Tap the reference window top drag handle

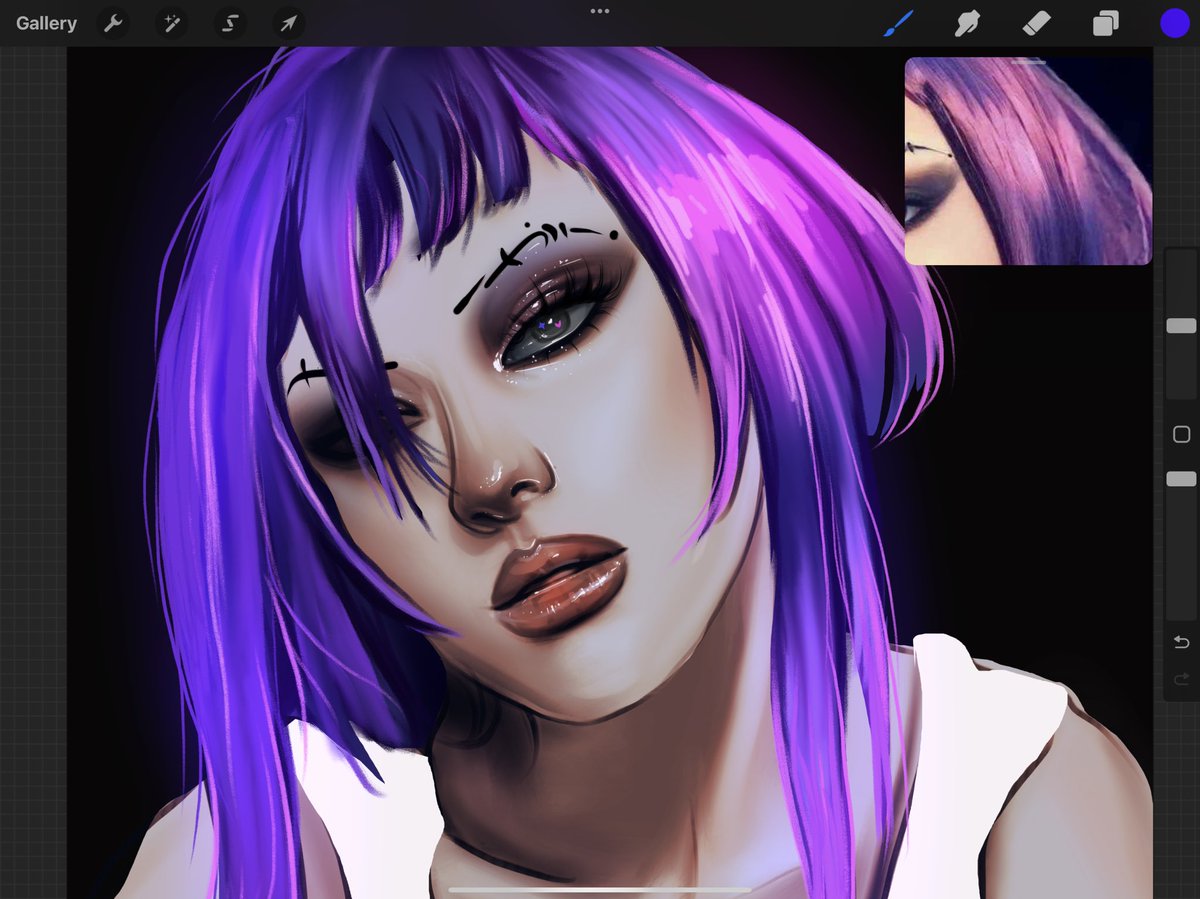[1028, 62]
